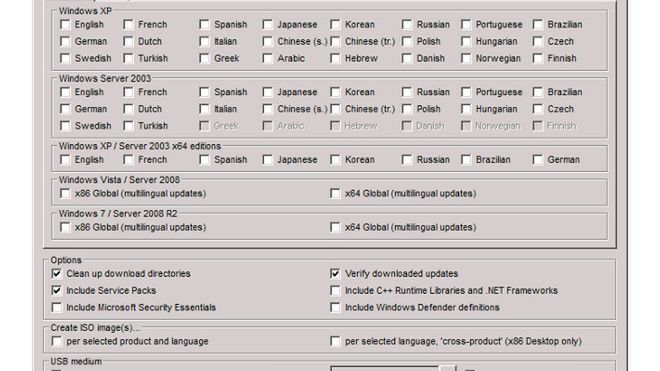Check Portuguese under Windows Server 2003
The height and width of the screenshot is (371, 660).
click(x=466, y=92)
